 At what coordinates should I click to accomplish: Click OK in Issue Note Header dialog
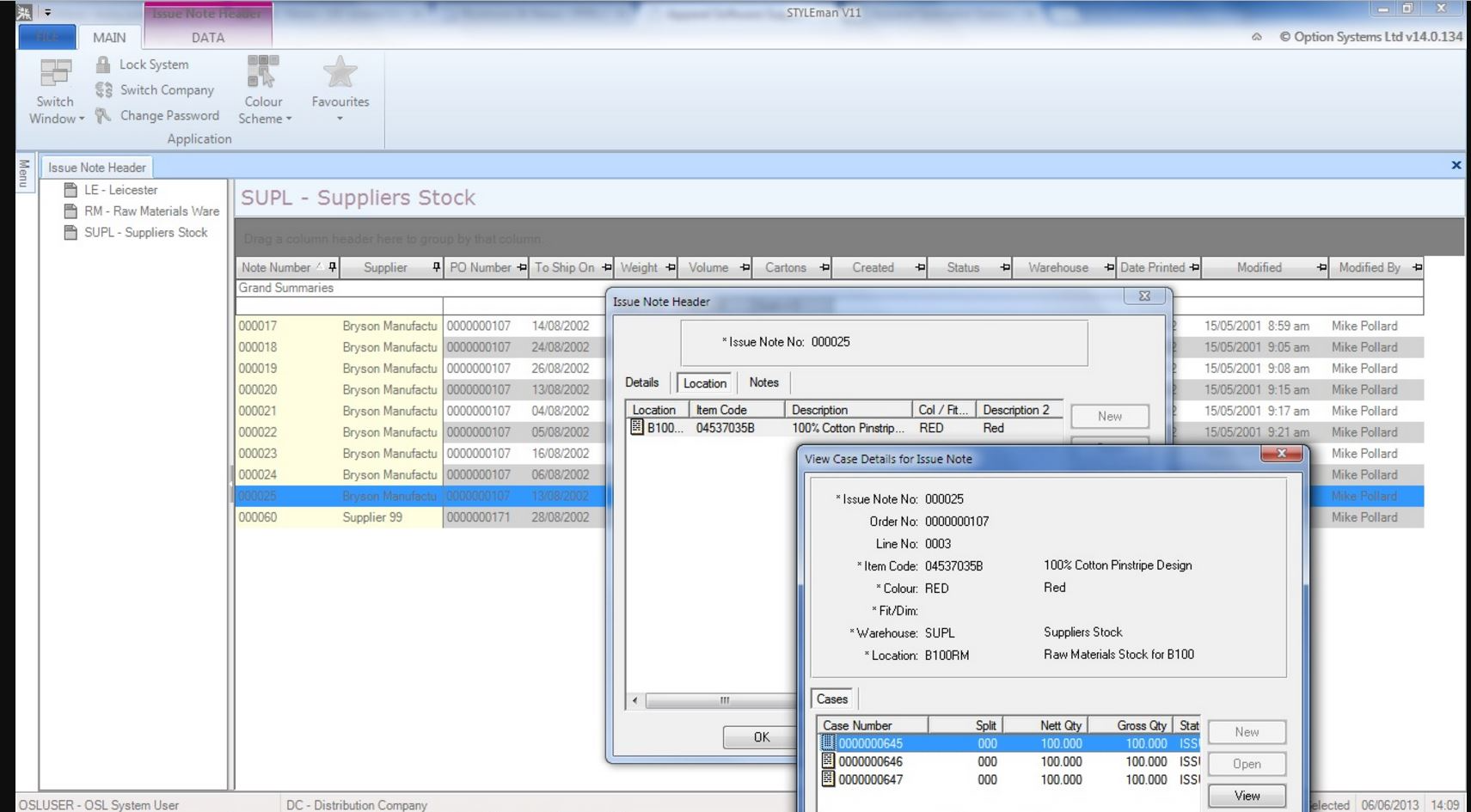pos(761,737)
